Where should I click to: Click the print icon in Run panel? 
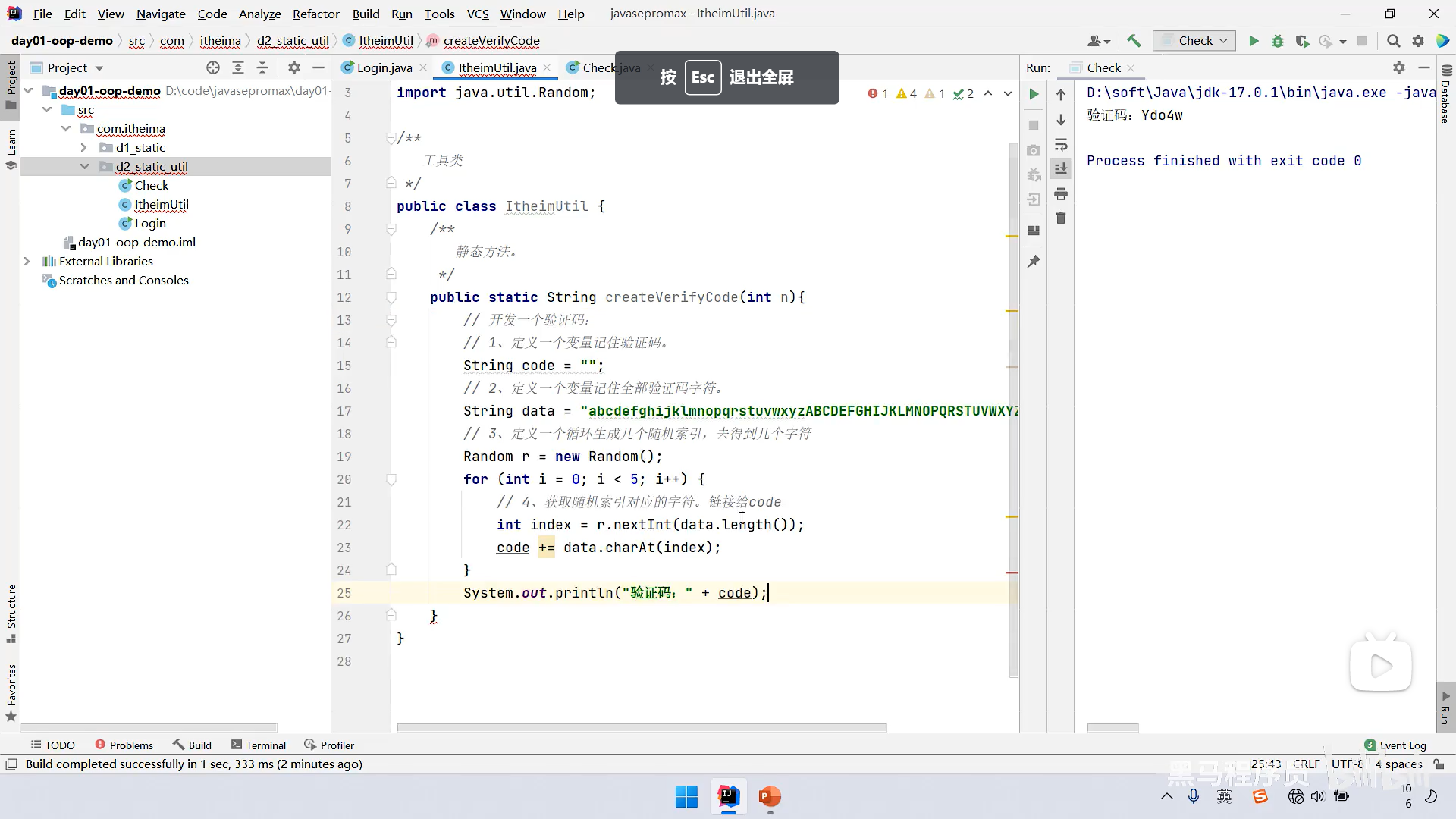(x=1061, y=194)
